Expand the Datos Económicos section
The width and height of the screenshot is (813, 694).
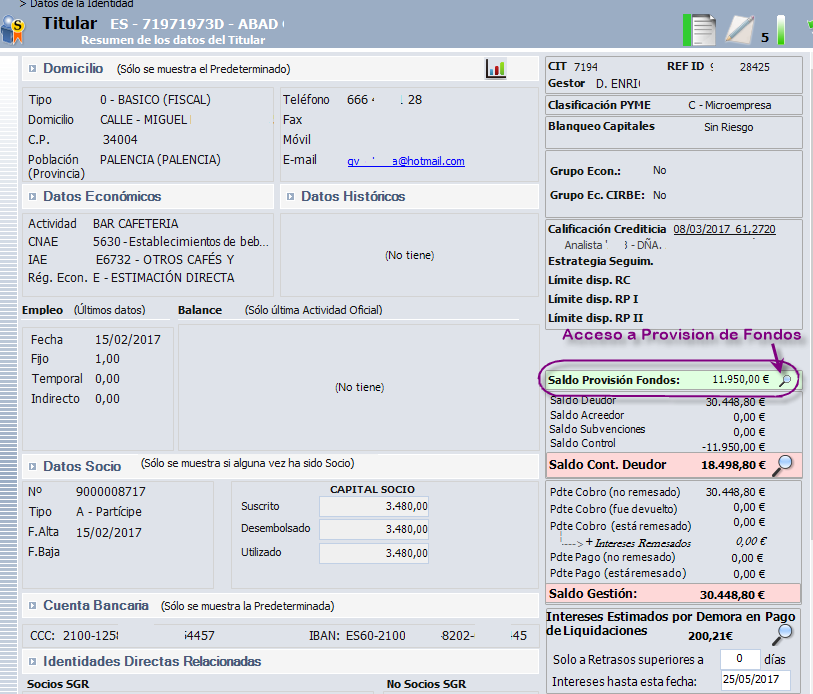[33, 197]
